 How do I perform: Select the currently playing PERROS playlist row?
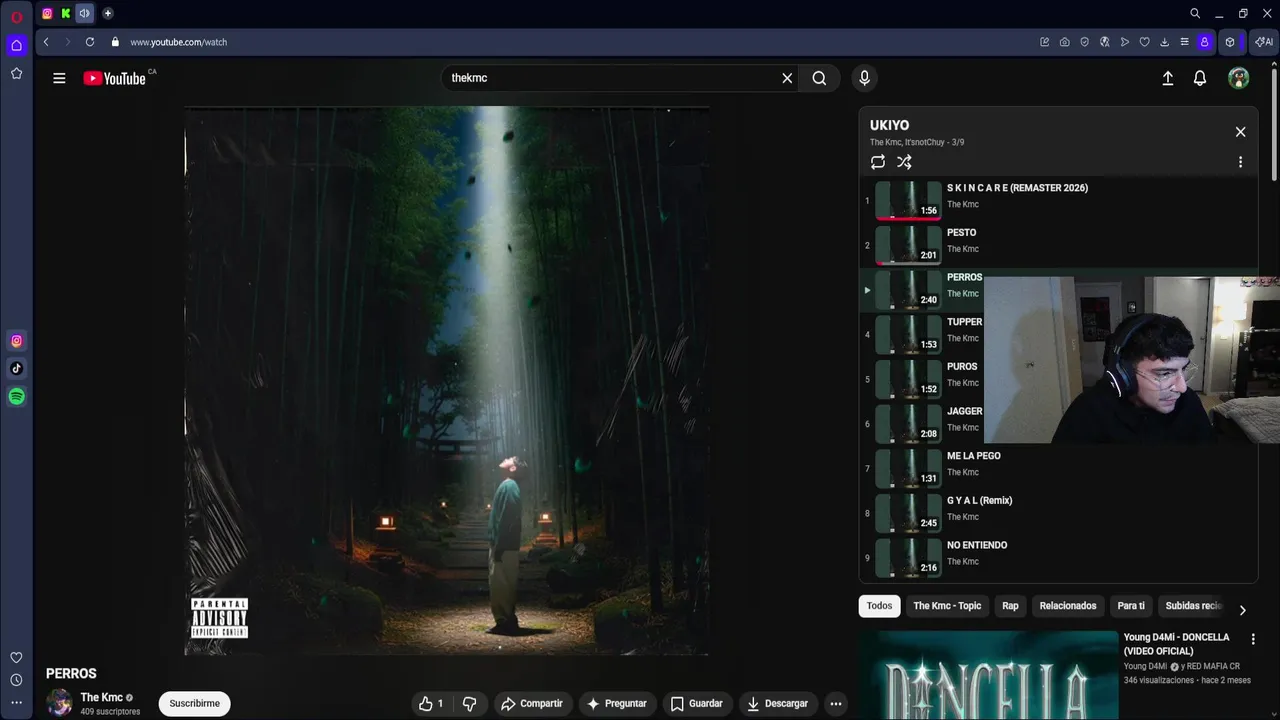tap(922, 290)
